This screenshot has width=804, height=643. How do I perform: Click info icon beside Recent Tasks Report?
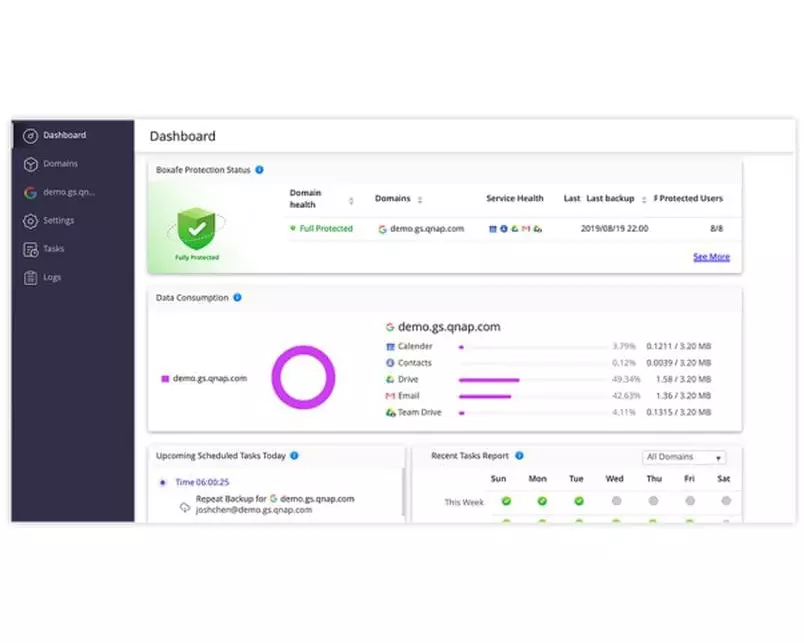(519, 455)
